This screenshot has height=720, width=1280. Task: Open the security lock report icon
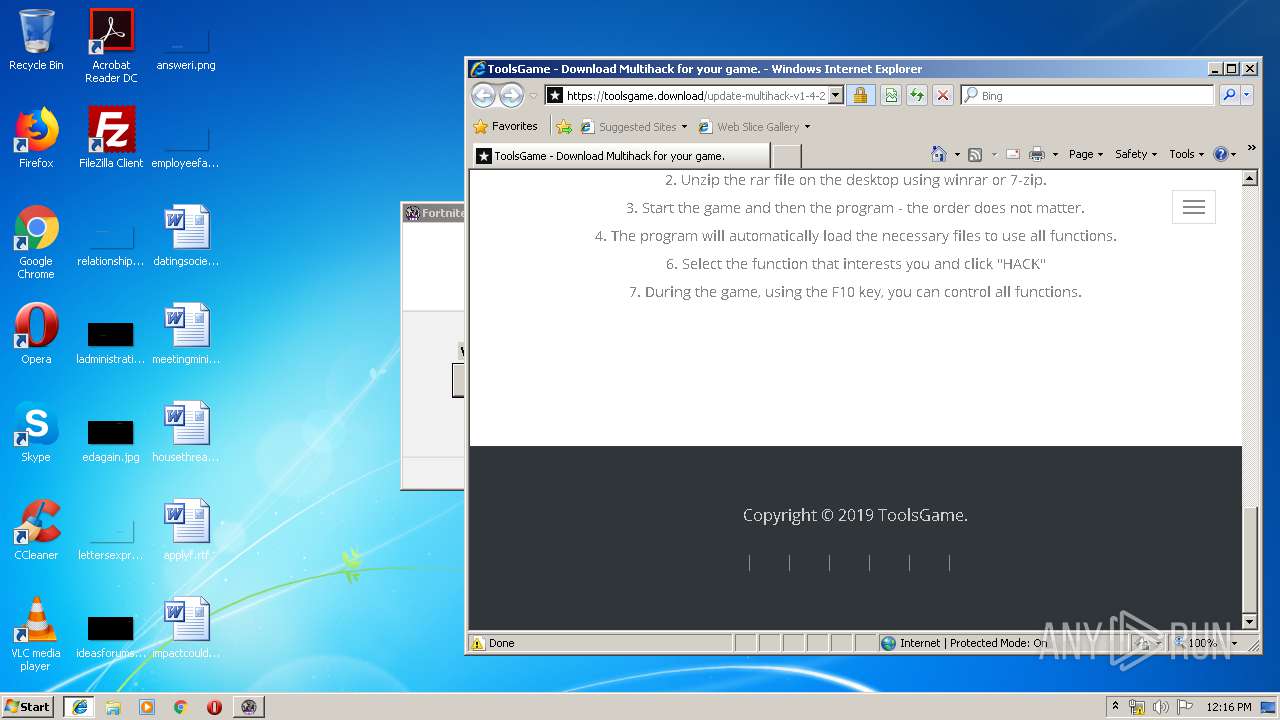point(860,96)
